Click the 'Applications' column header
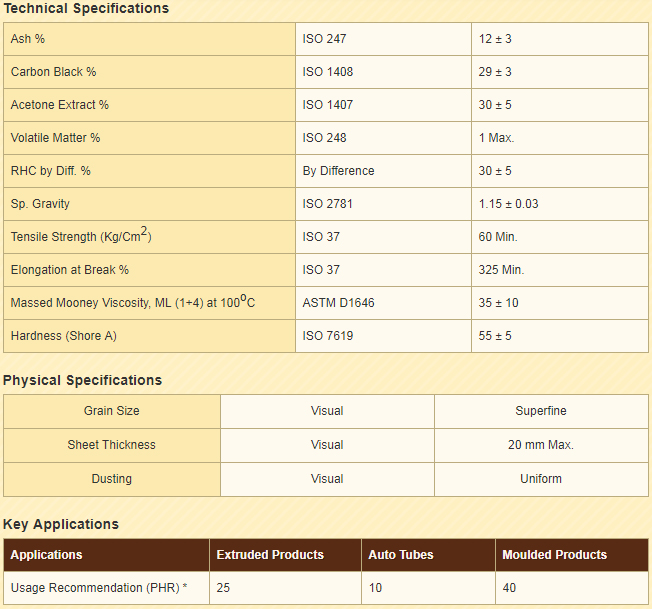652x609 pixels. coord(106,555)
